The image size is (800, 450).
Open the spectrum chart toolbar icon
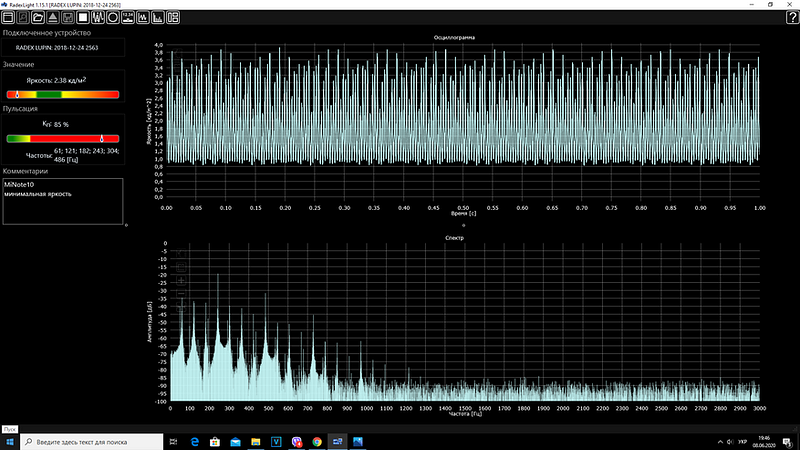[x=143, y=18]
